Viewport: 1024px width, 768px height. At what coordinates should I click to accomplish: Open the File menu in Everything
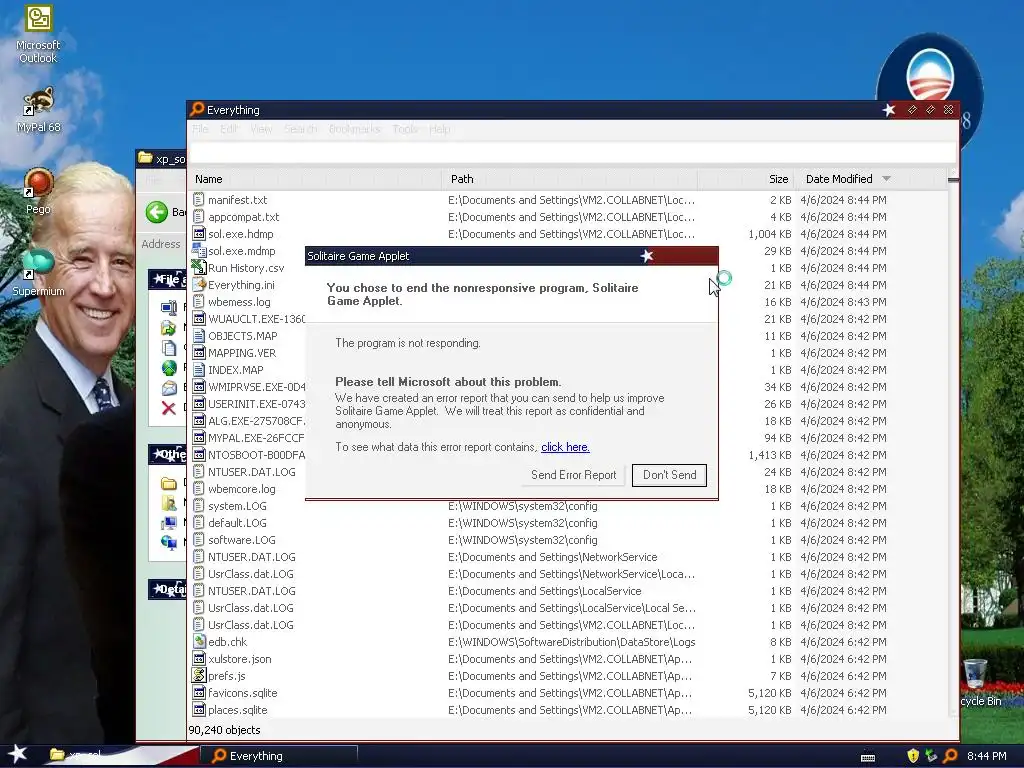200,129
